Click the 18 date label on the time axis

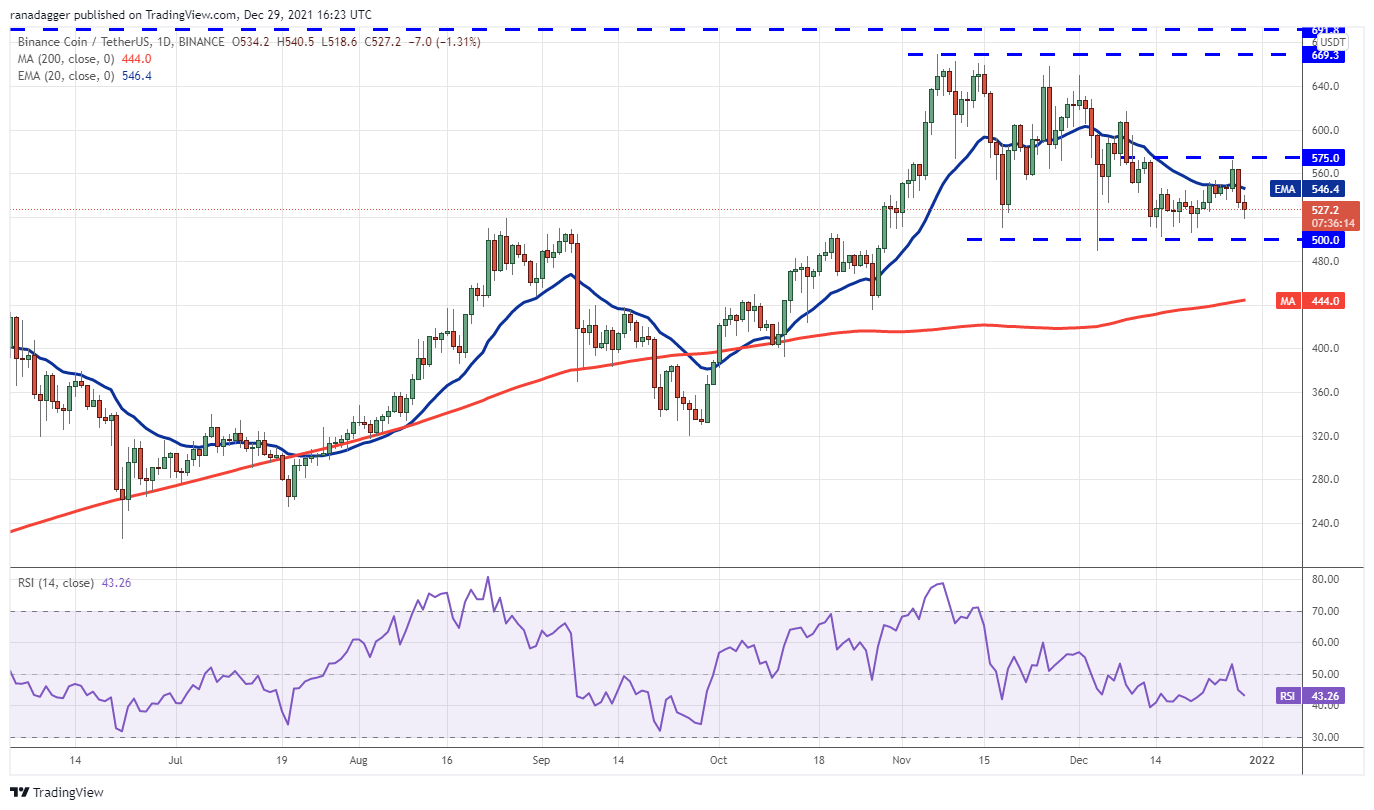819,760
